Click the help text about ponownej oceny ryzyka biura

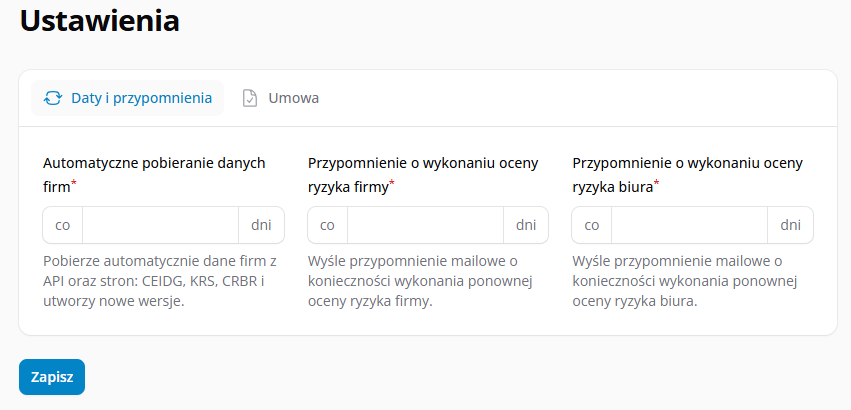pyautogui.click(x=684, y=281)
